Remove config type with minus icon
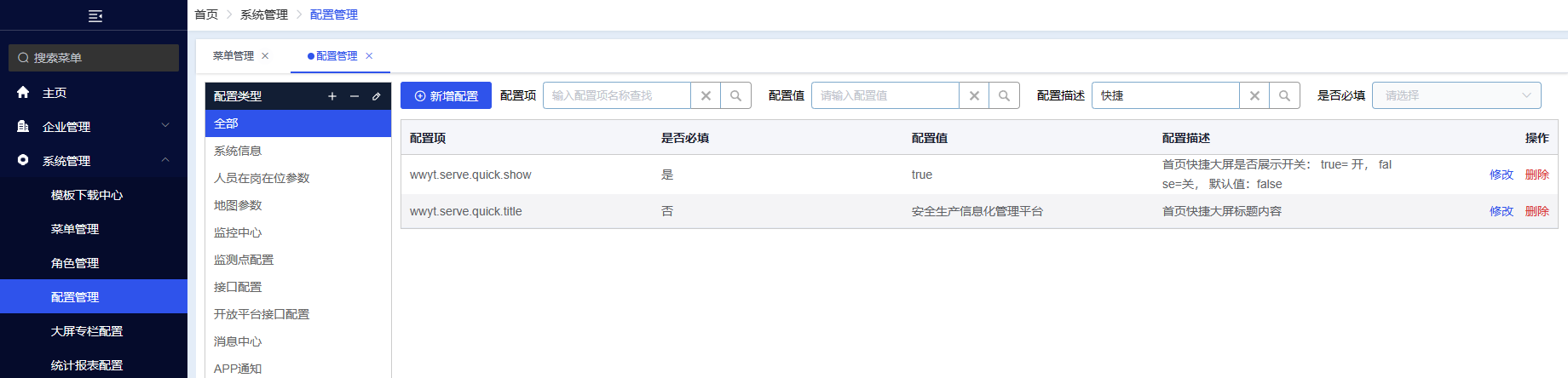The image size is (1568, 378). pyautogui.click(x=355, y=96)
